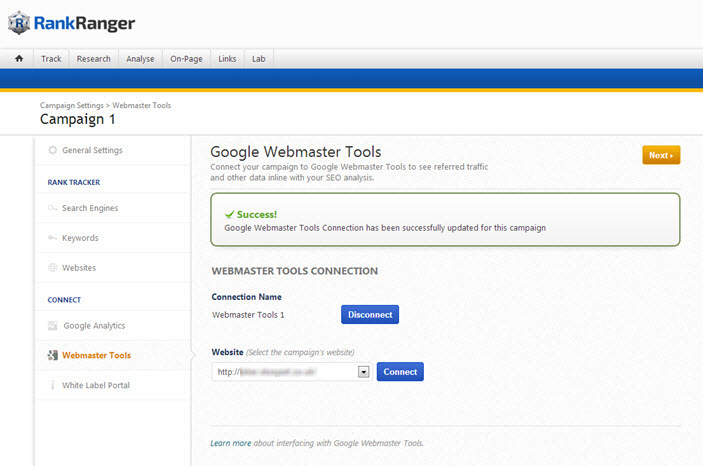This screenshot has height=466, width=703.
Task: Click the 'Connection Name' label
Action: coord(247,297)
